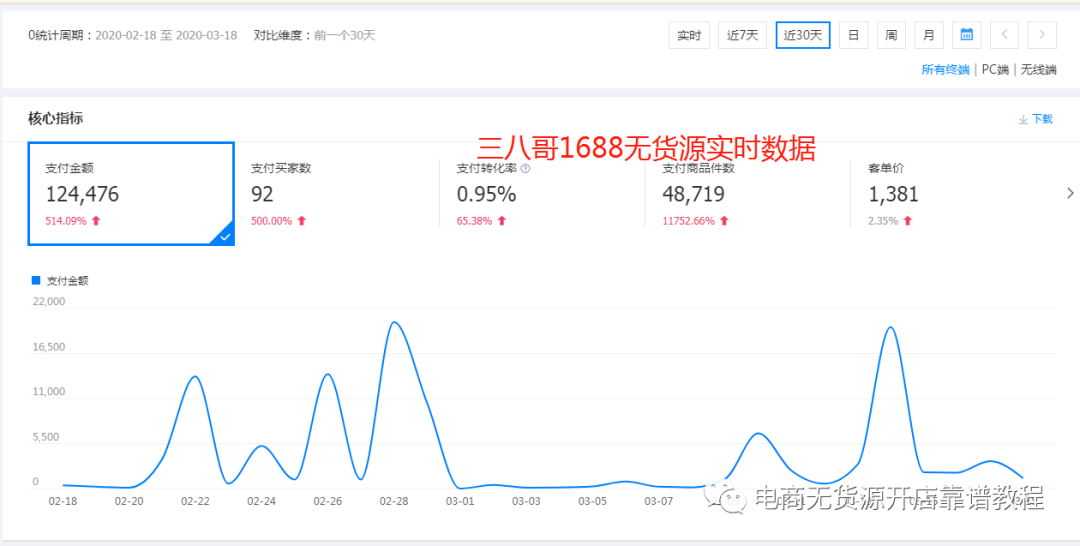Click the 500.00% growth figure

click(x=271, y=221)
